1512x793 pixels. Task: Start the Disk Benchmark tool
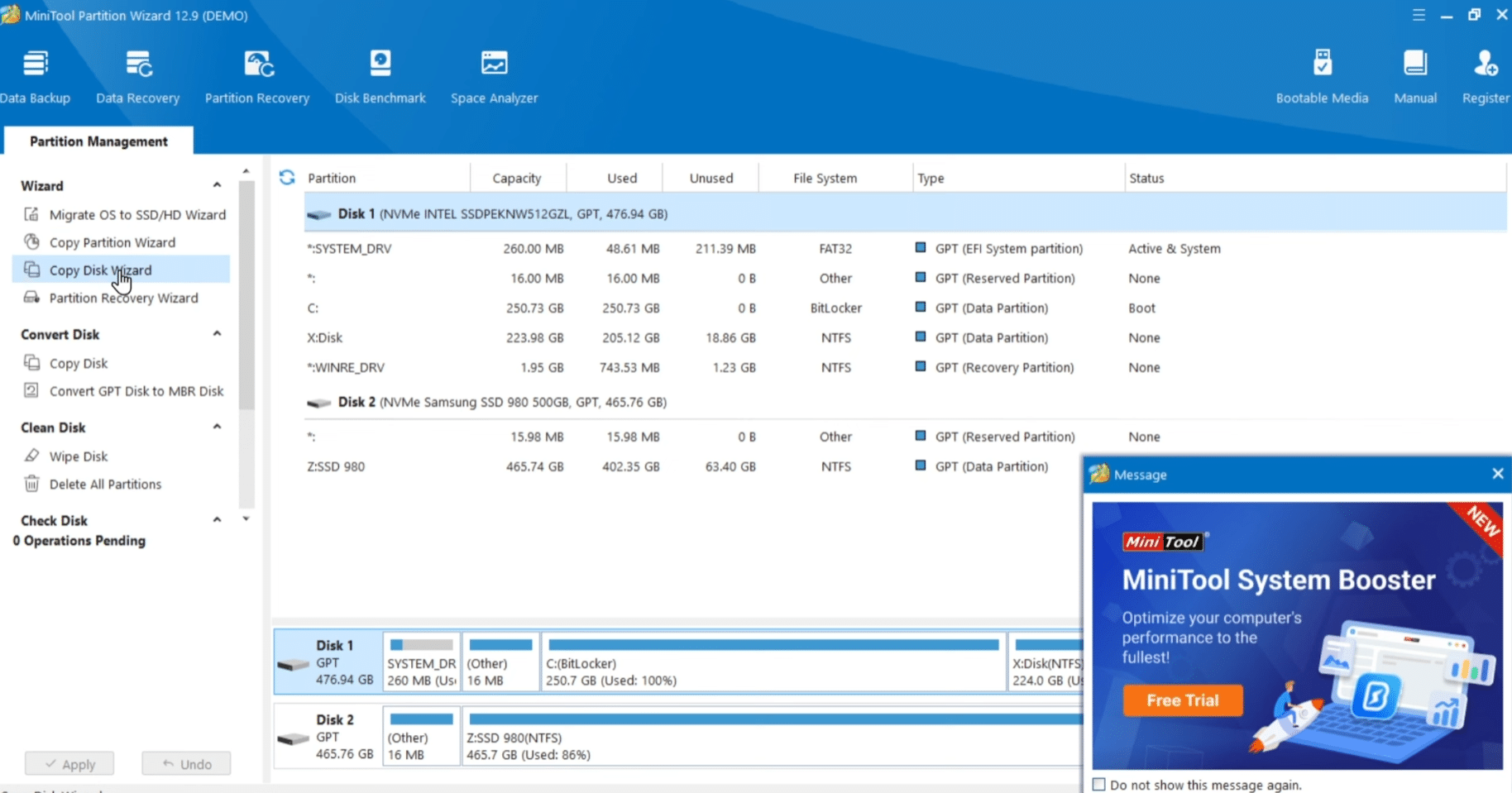coord(380,74)
